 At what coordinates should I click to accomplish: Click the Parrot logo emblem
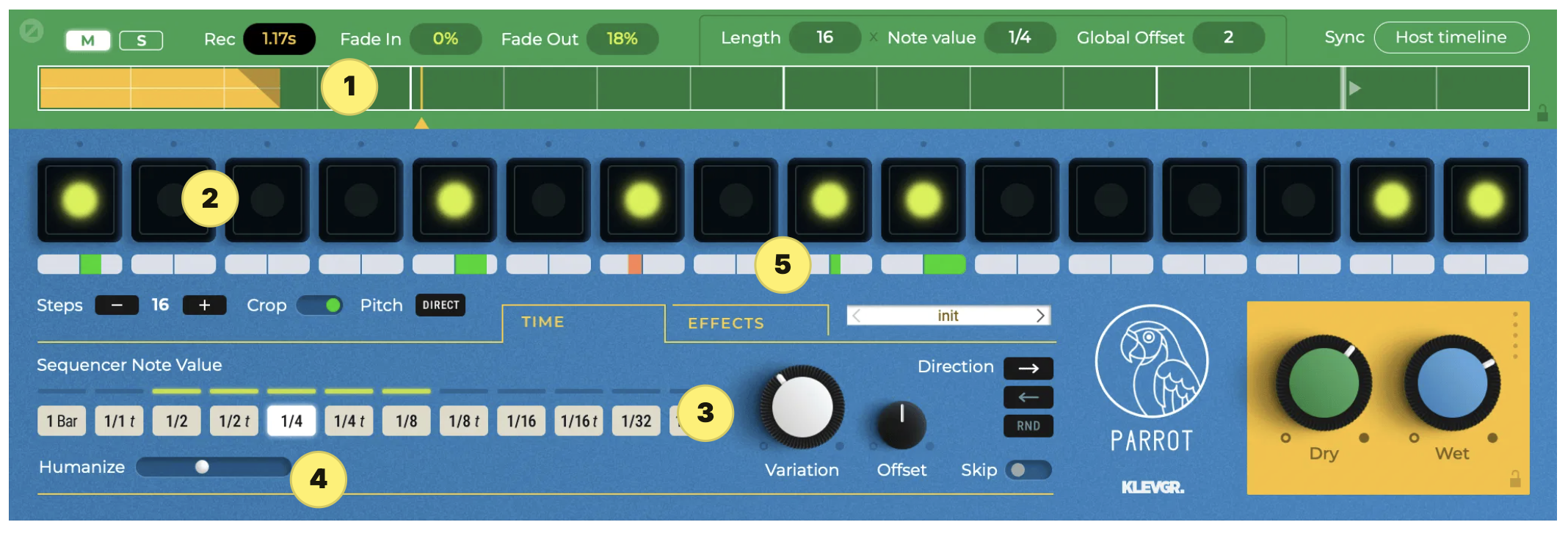[x=1151, y=362]
